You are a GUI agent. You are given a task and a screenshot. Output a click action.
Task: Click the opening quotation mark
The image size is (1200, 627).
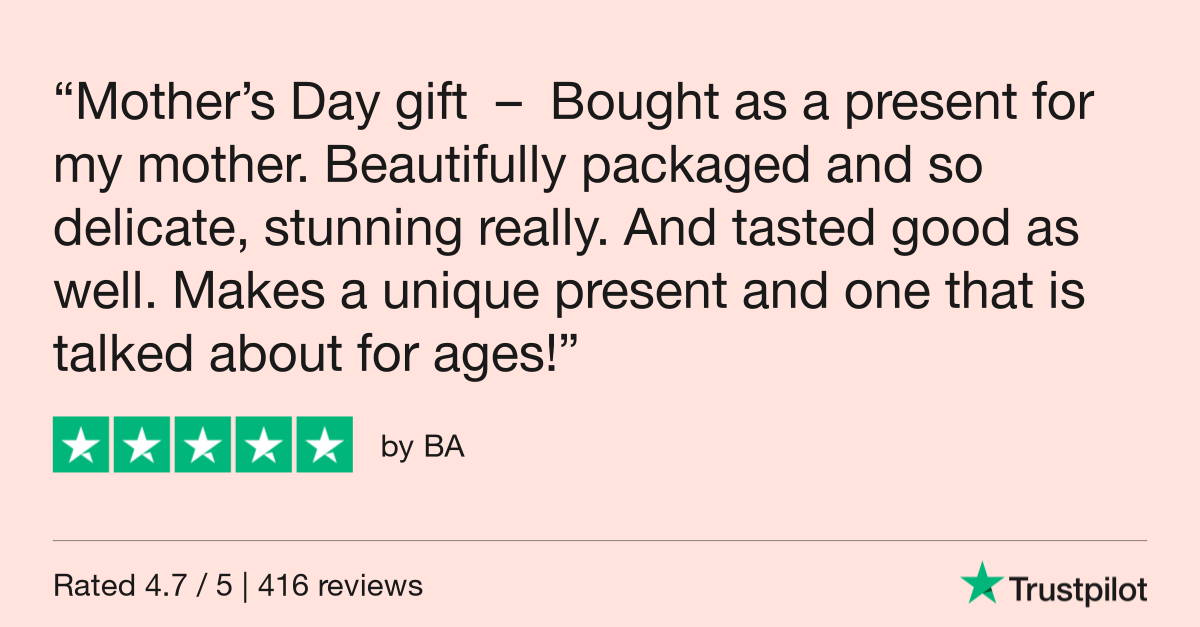click(64, 93)
